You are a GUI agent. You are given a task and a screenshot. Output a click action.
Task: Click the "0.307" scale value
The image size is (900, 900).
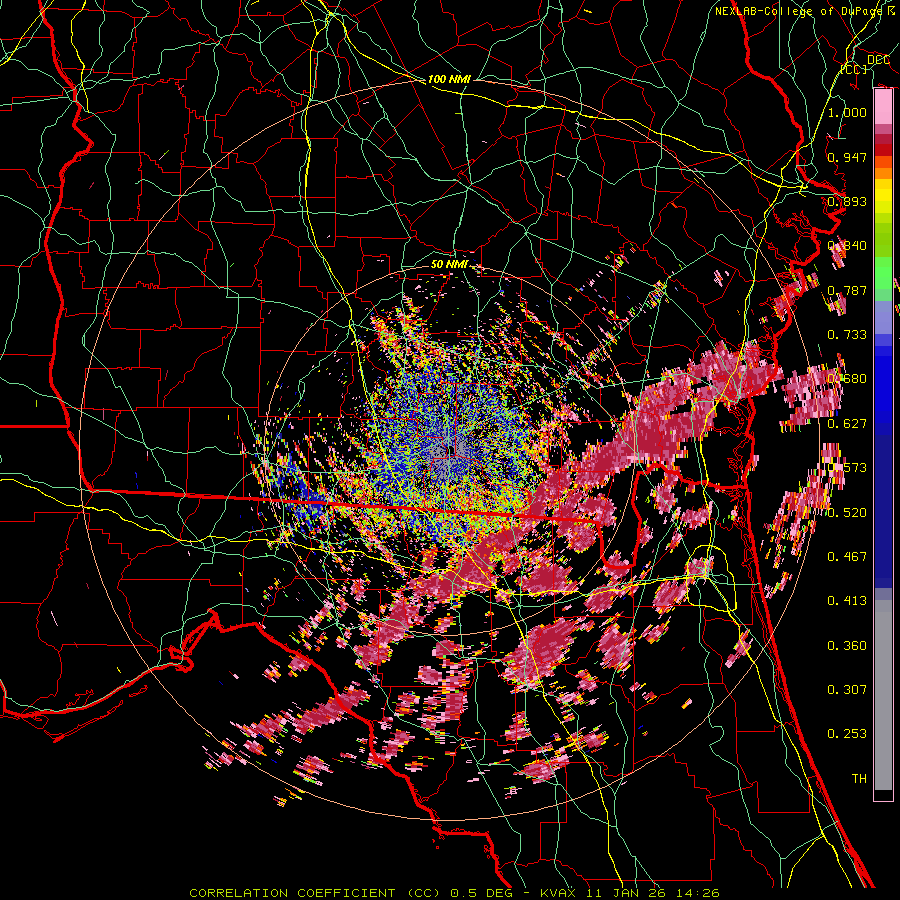coord(847,689)
